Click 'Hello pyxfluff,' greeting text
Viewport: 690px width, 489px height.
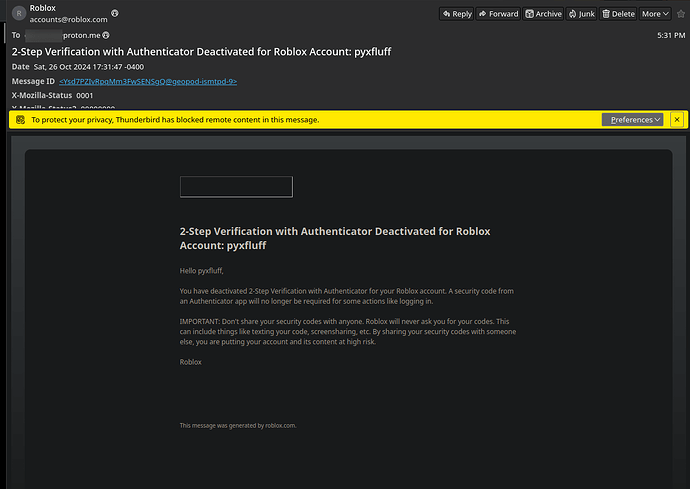click(x=202, y=271)
